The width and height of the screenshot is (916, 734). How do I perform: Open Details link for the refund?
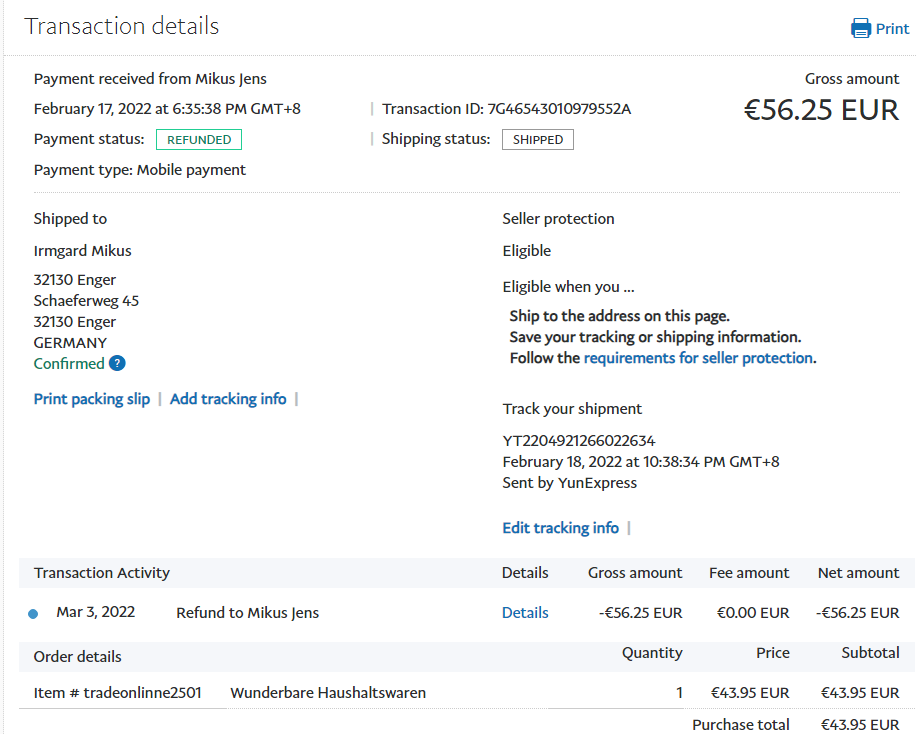tap(525, 613)
